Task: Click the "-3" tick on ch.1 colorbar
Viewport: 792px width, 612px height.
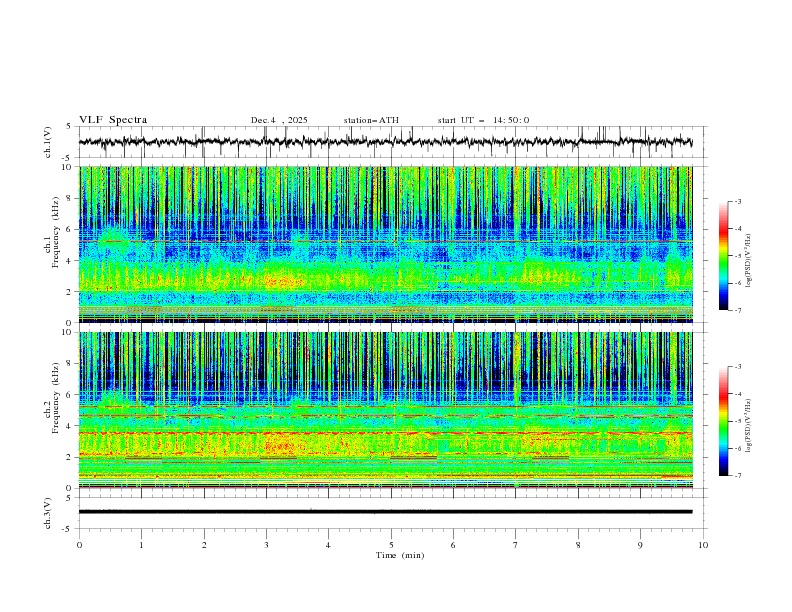Action: (738, 201)
